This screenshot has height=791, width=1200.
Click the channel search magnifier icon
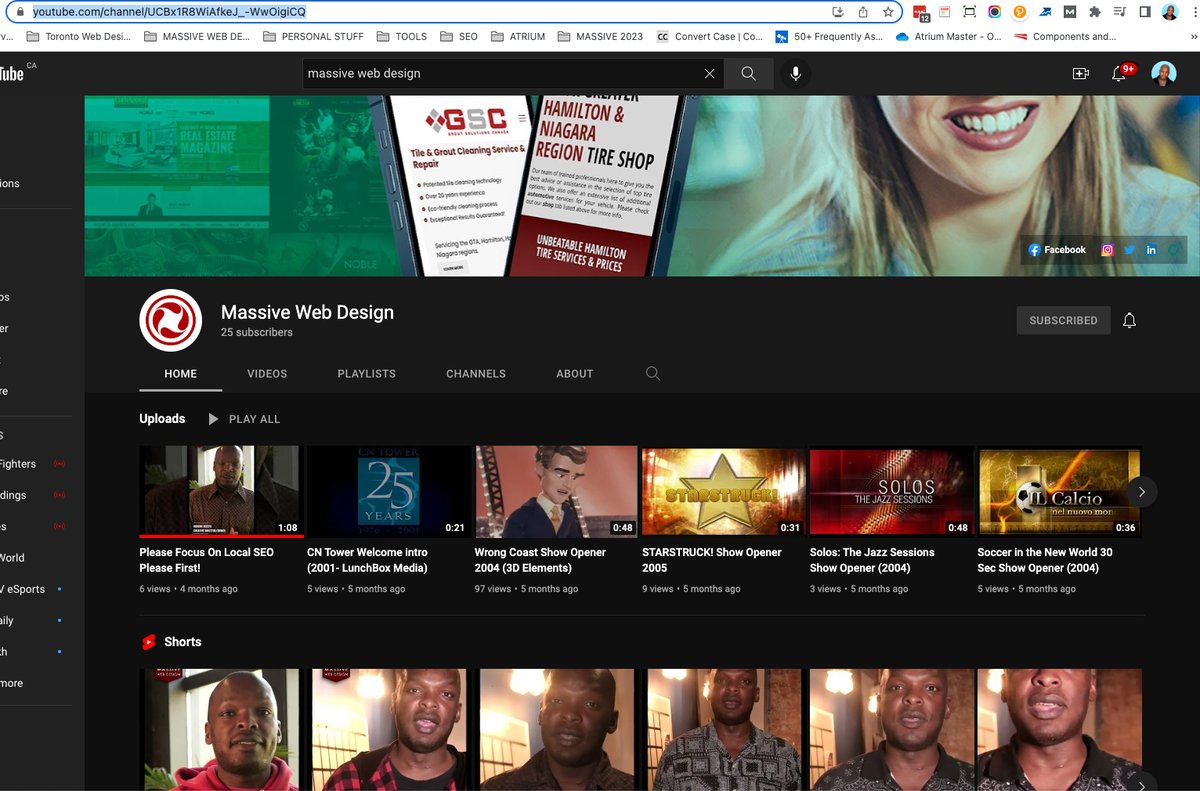coord(653,373)
